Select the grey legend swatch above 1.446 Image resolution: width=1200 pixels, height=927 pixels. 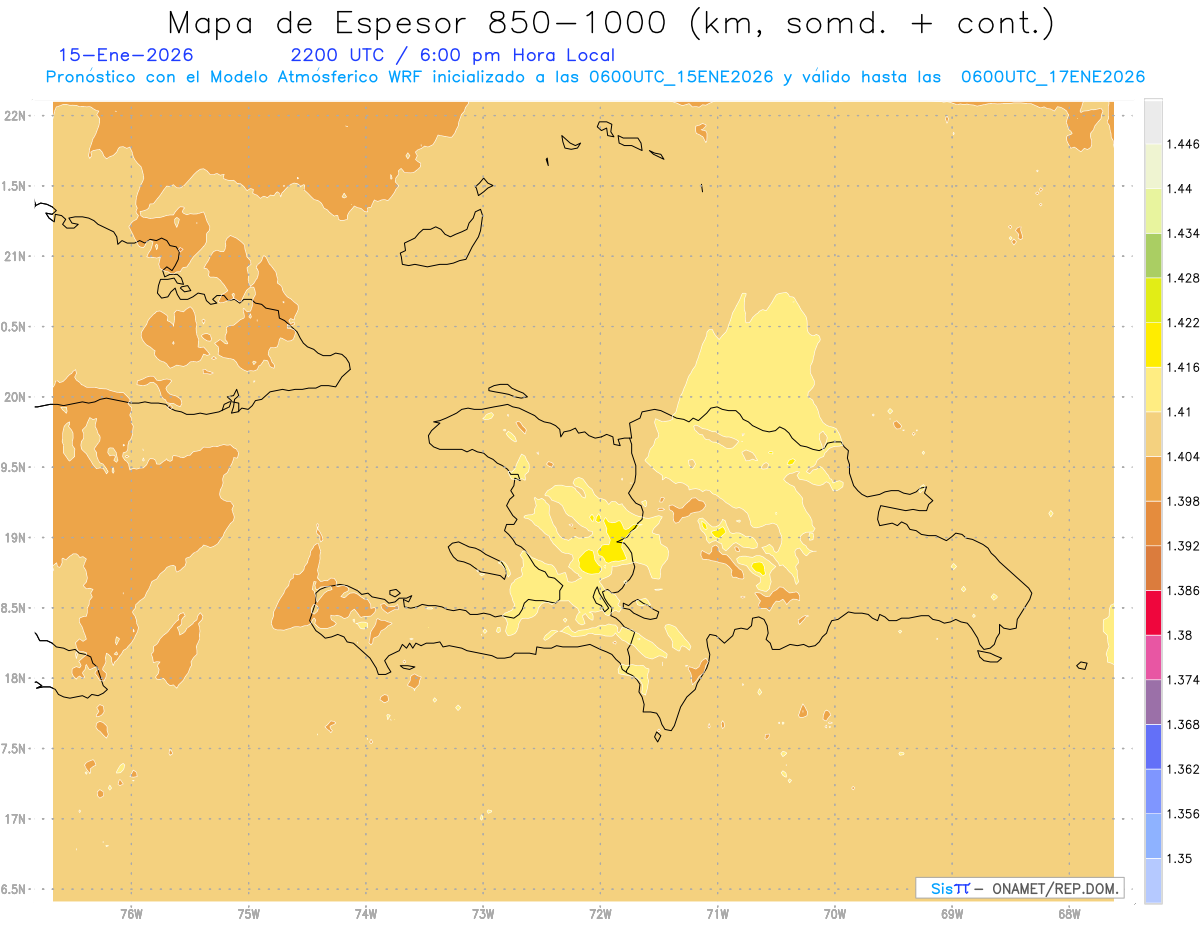pos(1152,121)
